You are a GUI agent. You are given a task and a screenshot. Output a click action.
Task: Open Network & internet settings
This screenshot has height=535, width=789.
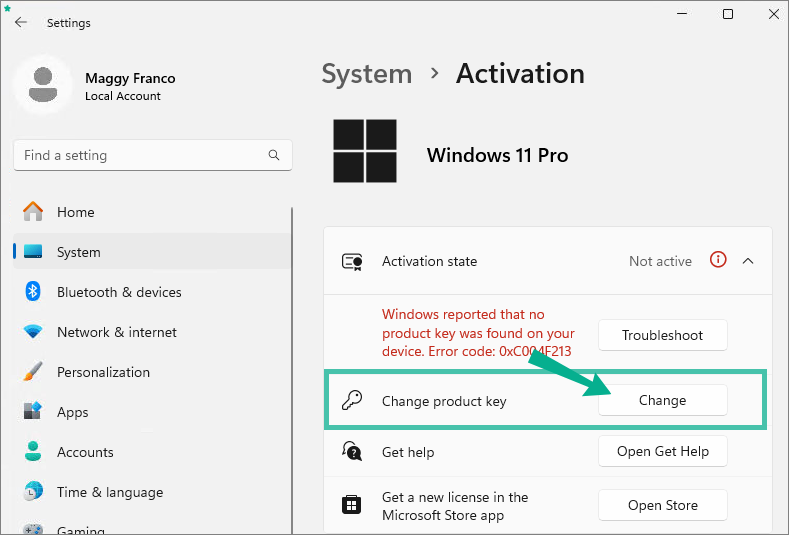[152, 332]
